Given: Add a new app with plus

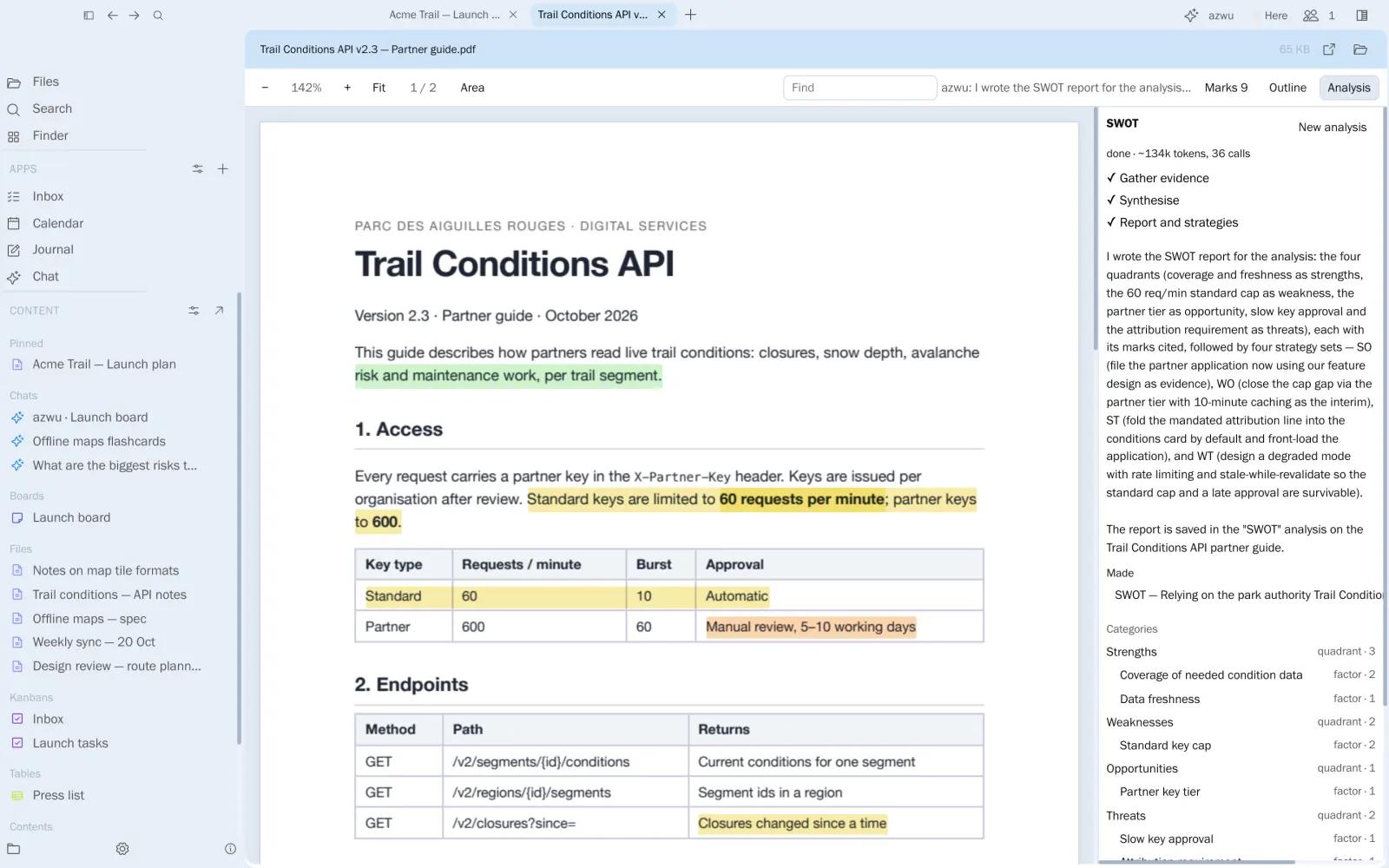Looking at the screenshot, I should point(223,169).
